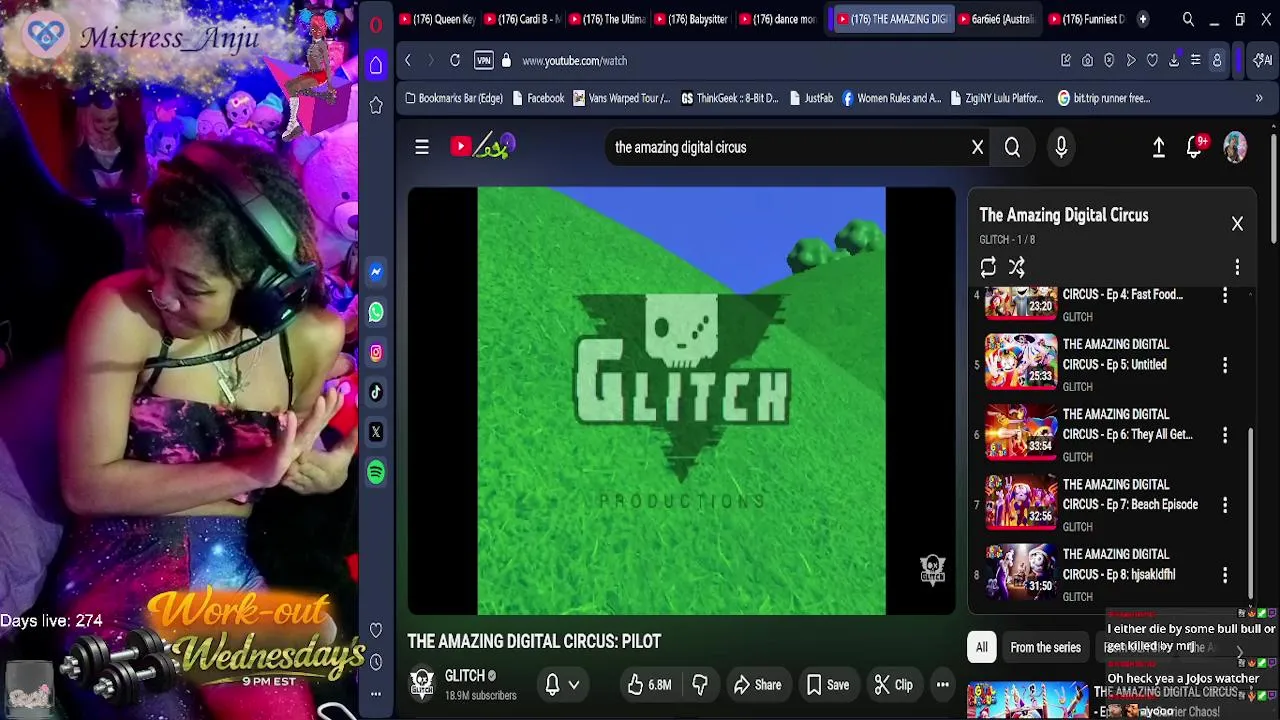Viewport: 1280px width, 720px height.
Task: Open Instagram in Opera sidebar
Action: point(376,352)
